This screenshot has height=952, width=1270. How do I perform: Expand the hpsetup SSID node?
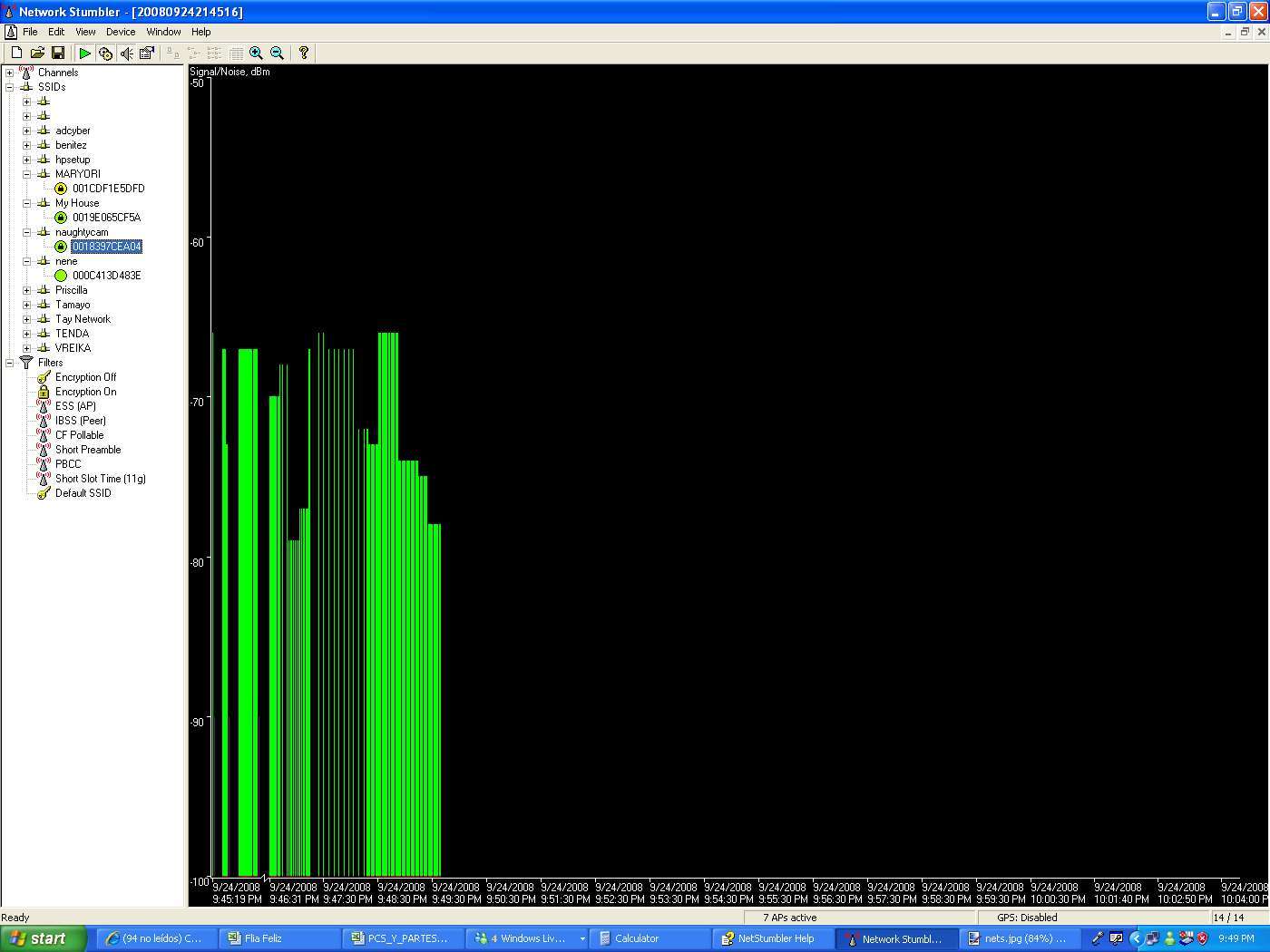[x=26, y=160]
